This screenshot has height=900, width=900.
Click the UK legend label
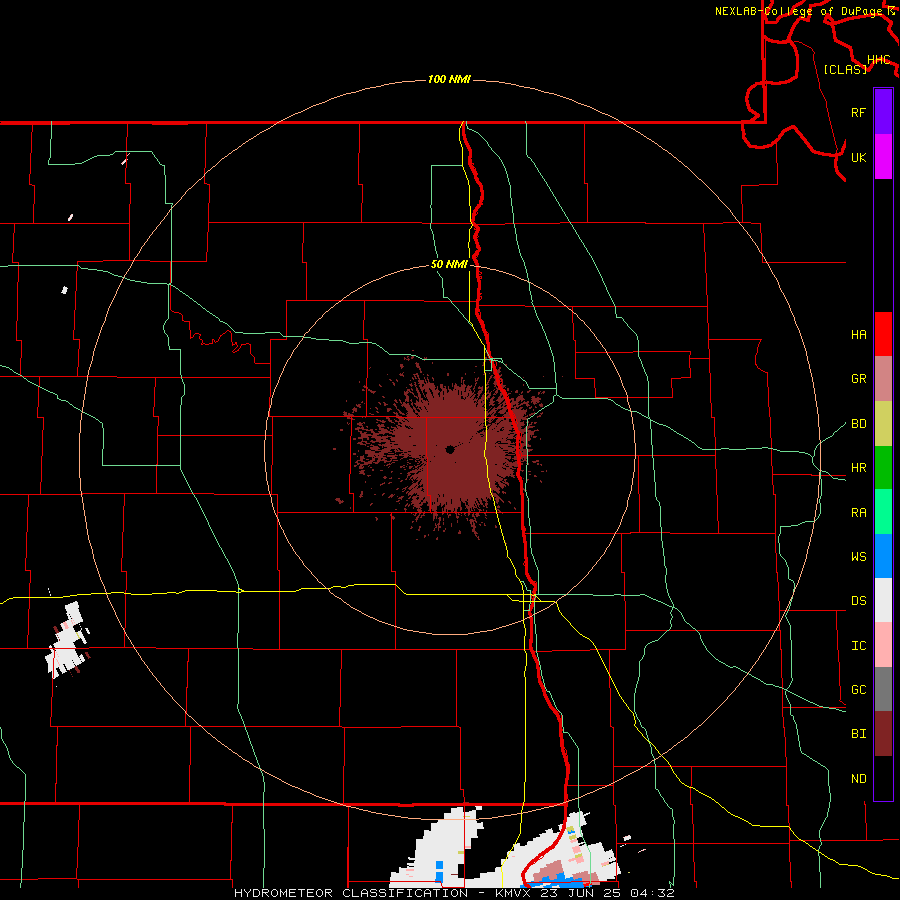[x=859, y=157]
